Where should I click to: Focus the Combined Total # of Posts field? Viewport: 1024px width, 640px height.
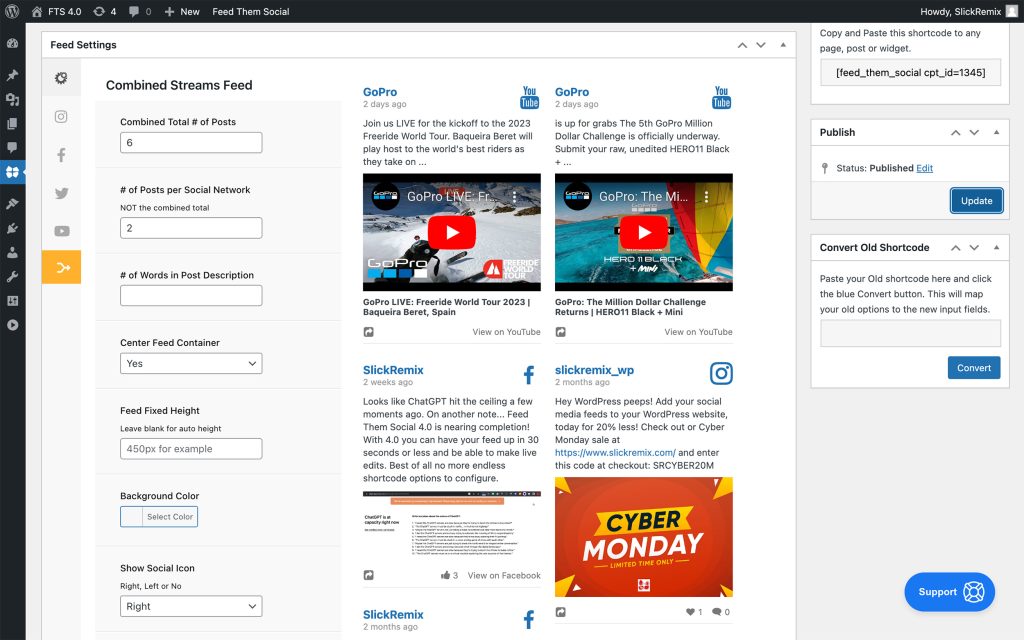[x=191, y=142]
